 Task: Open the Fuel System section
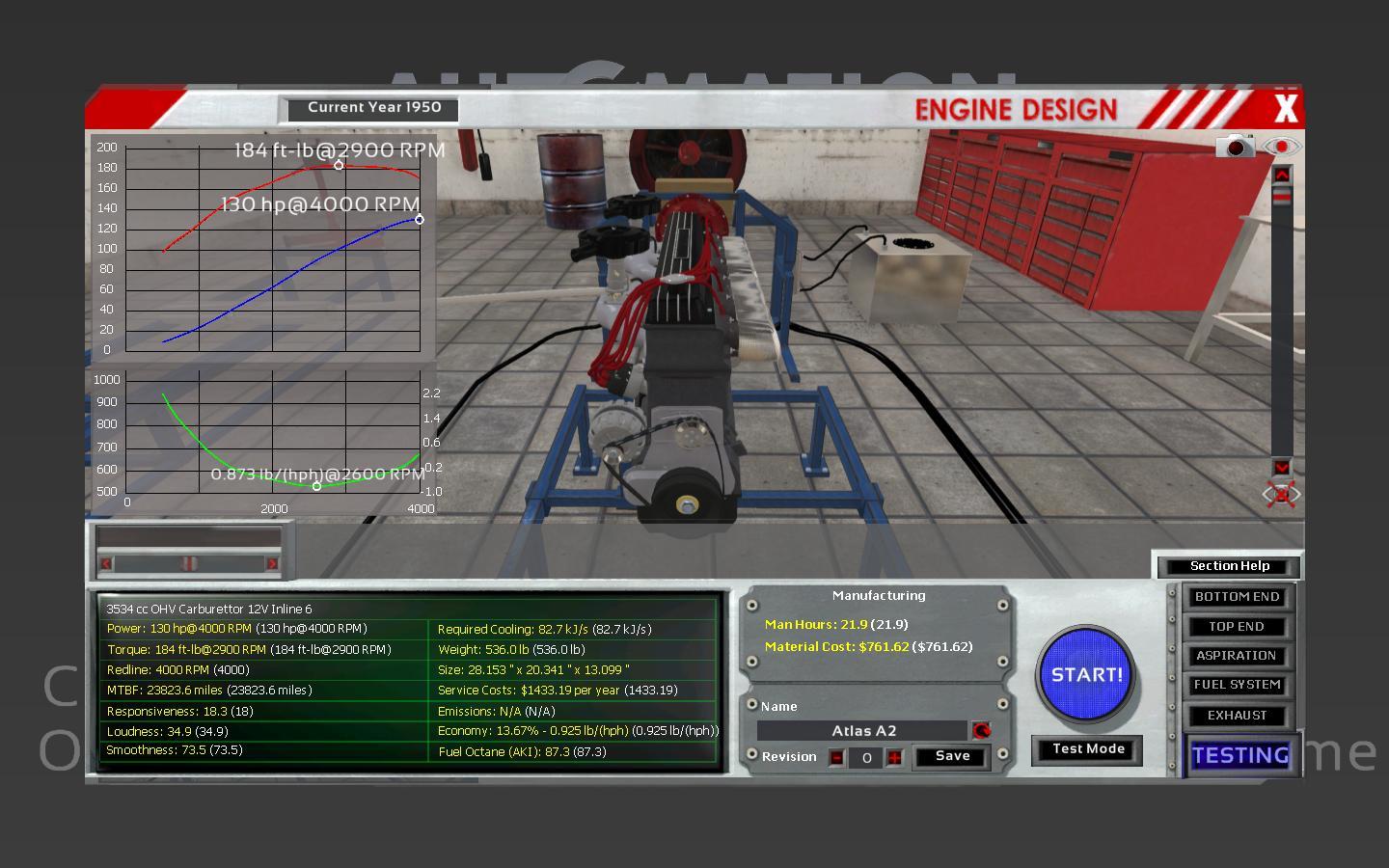coord(1237,685)
